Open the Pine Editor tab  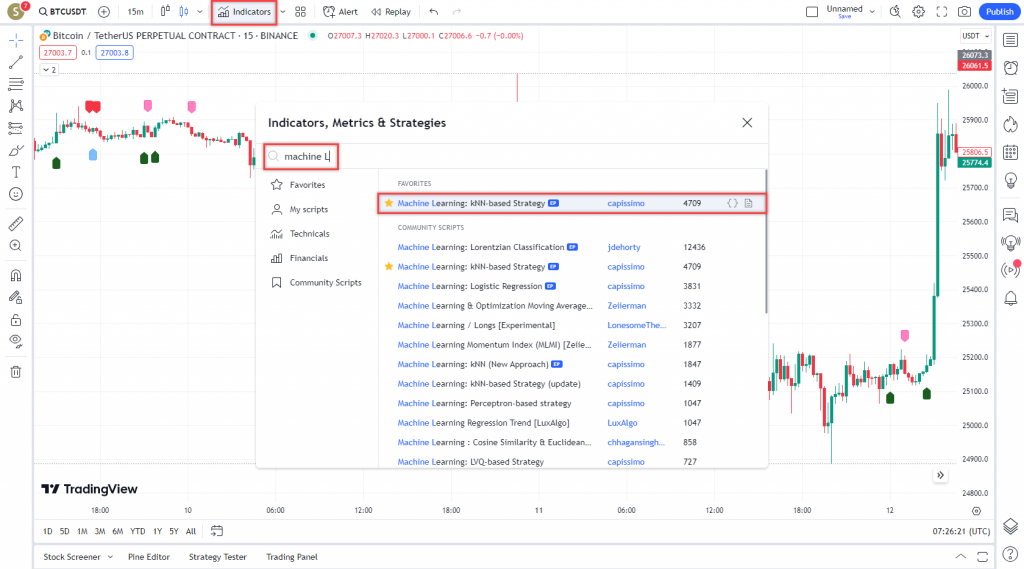[149, 557]
